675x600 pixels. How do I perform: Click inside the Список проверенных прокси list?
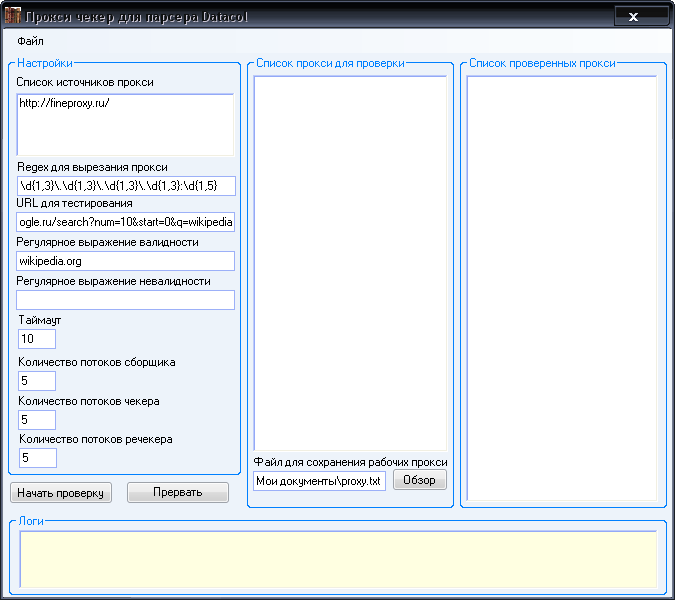coord(561,285)
